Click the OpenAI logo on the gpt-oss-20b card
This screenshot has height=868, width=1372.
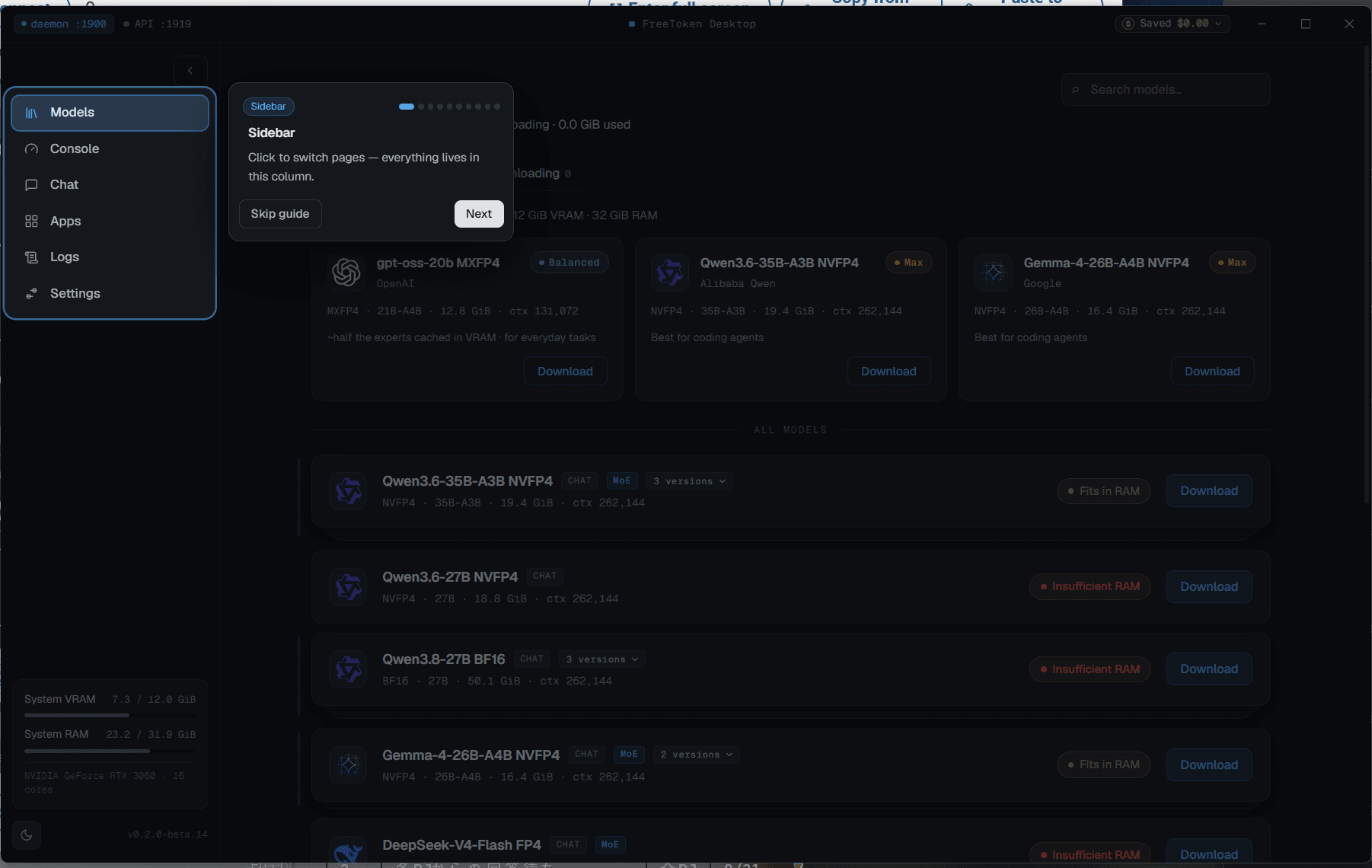(346, 272)
